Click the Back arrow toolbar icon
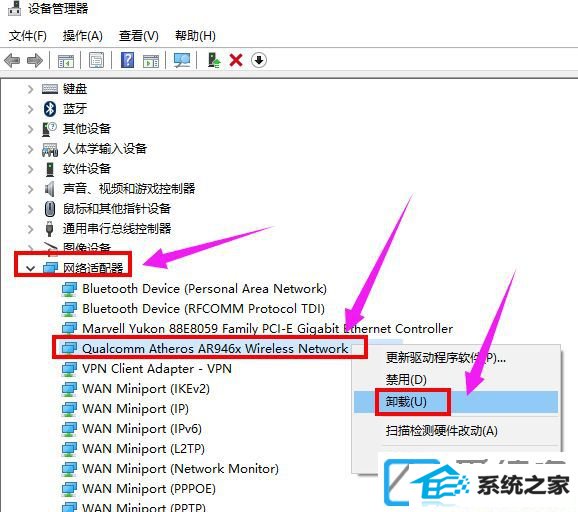Image resolution: width=578 pixels, height=512 pixels. (13, 60)
